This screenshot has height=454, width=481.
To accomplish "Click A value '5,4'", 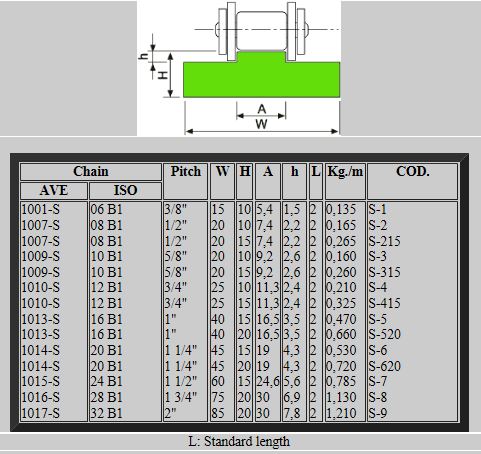I will [x=265, y=209].
